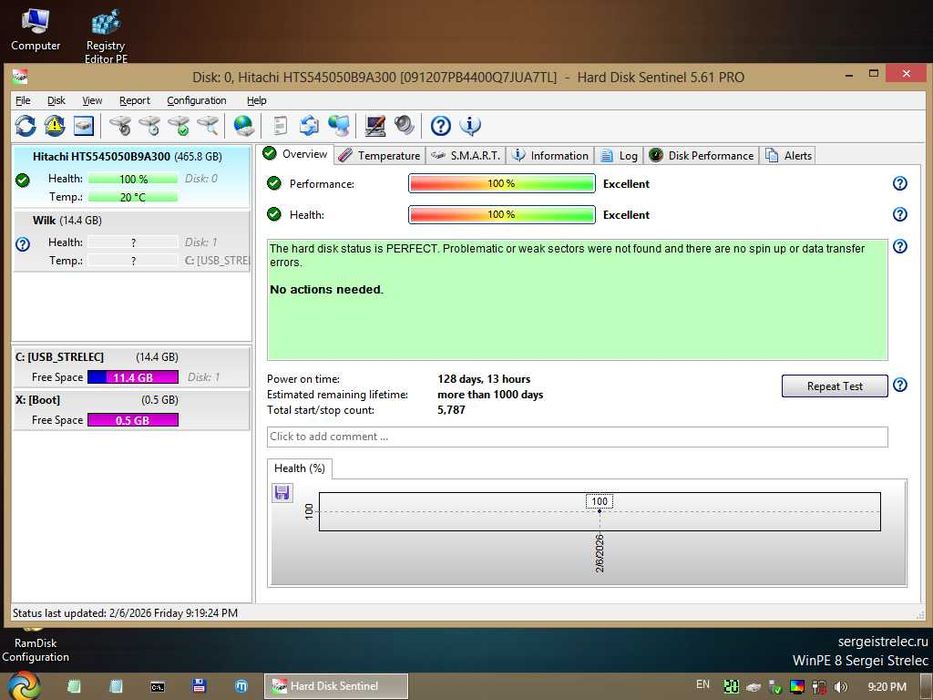
Task: Open the Configuration menu
Action: click(x=196, y=101)
